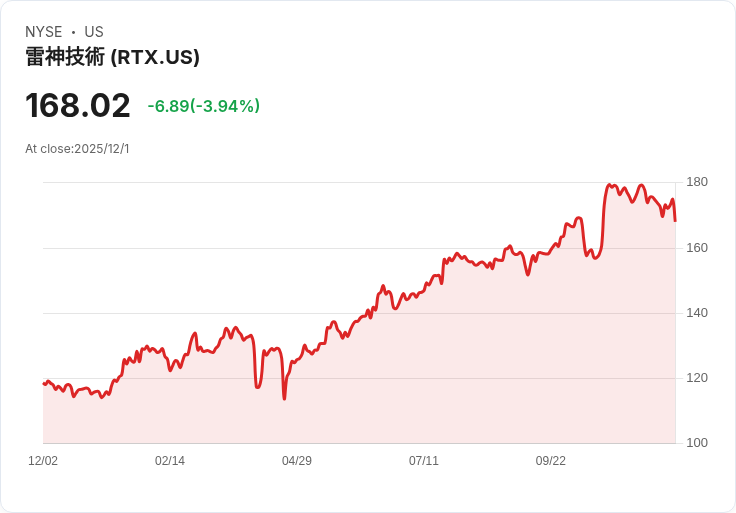The height and width of the screenshot is (513, 736).
Task: Click the 100 price axis label
Action: click(x=697, y=443)
